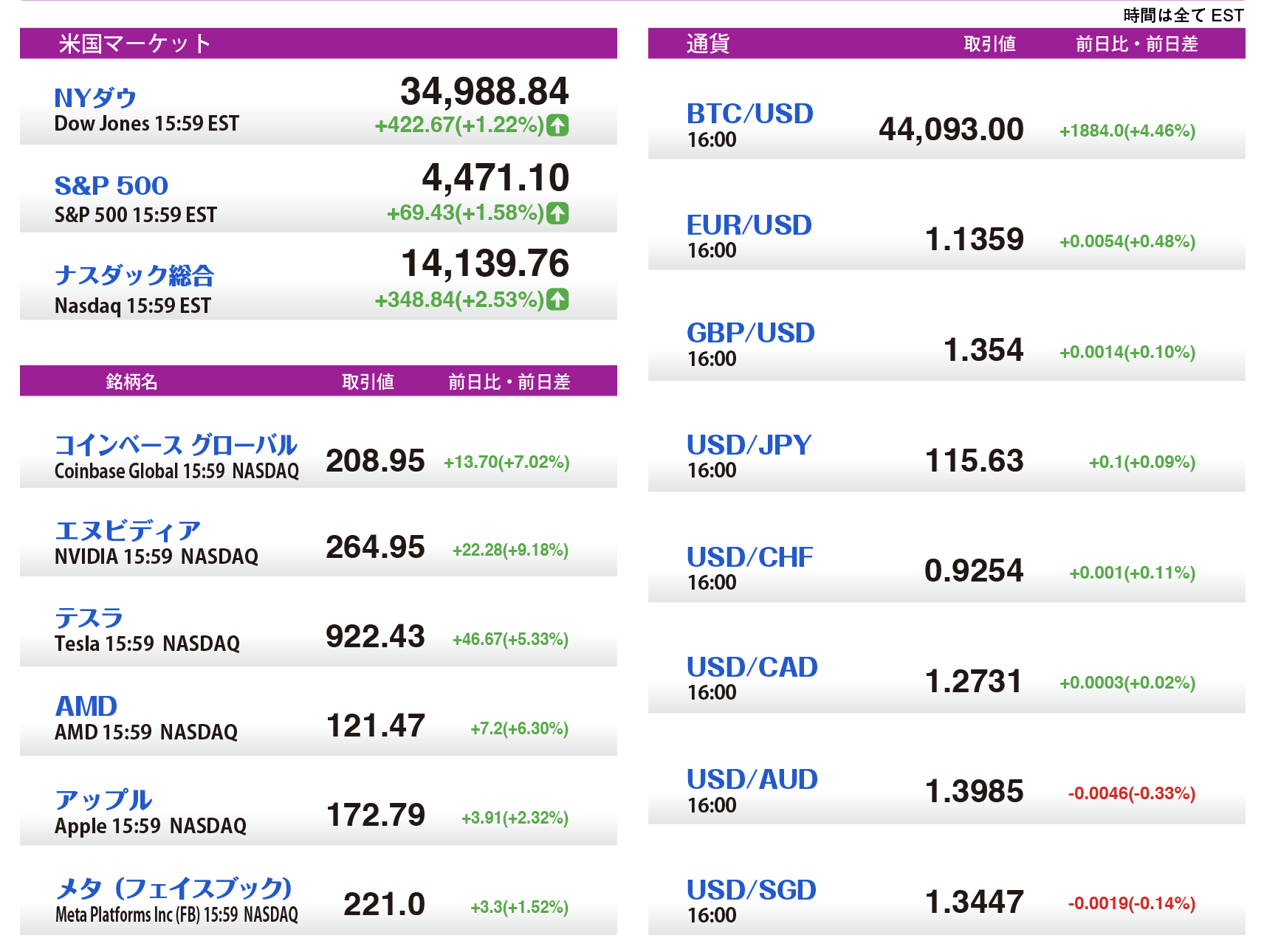Screen dimensions: 1264x952
Task: Click the 米国マーケット section header
Action: coord(135,44)
